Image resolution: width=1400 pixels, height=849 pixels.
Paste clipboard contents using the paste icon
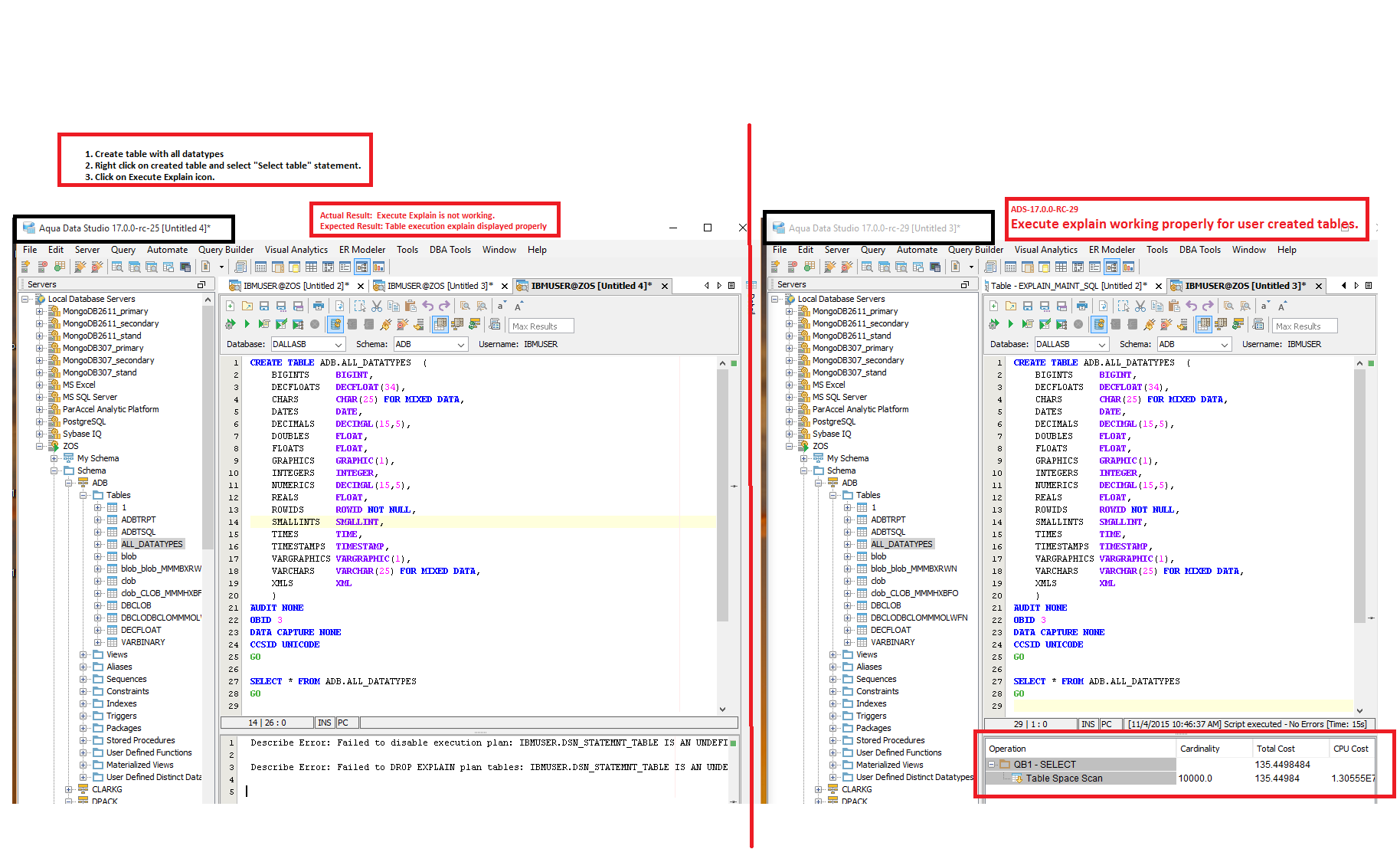click(x=411, y=305)
